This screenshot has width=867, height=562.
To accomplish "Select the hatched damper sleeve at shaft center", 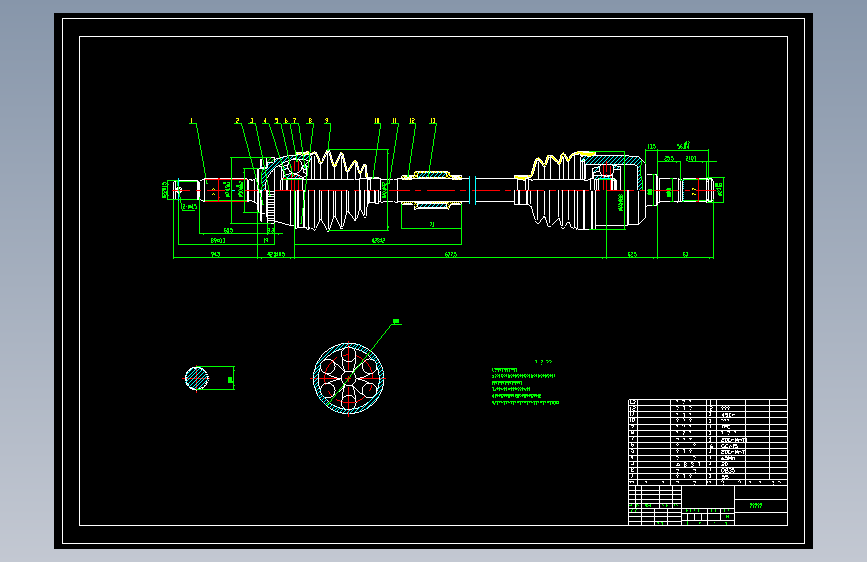I will (x=432, y=190).
